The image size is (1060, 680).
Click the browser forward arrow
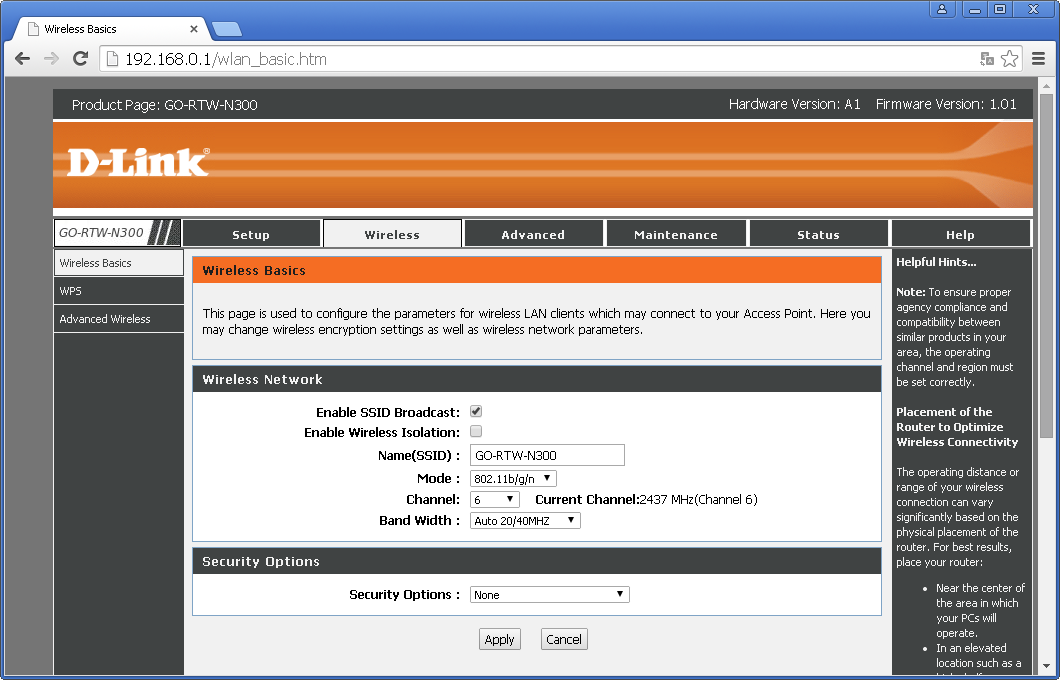(x=51, y=59)
